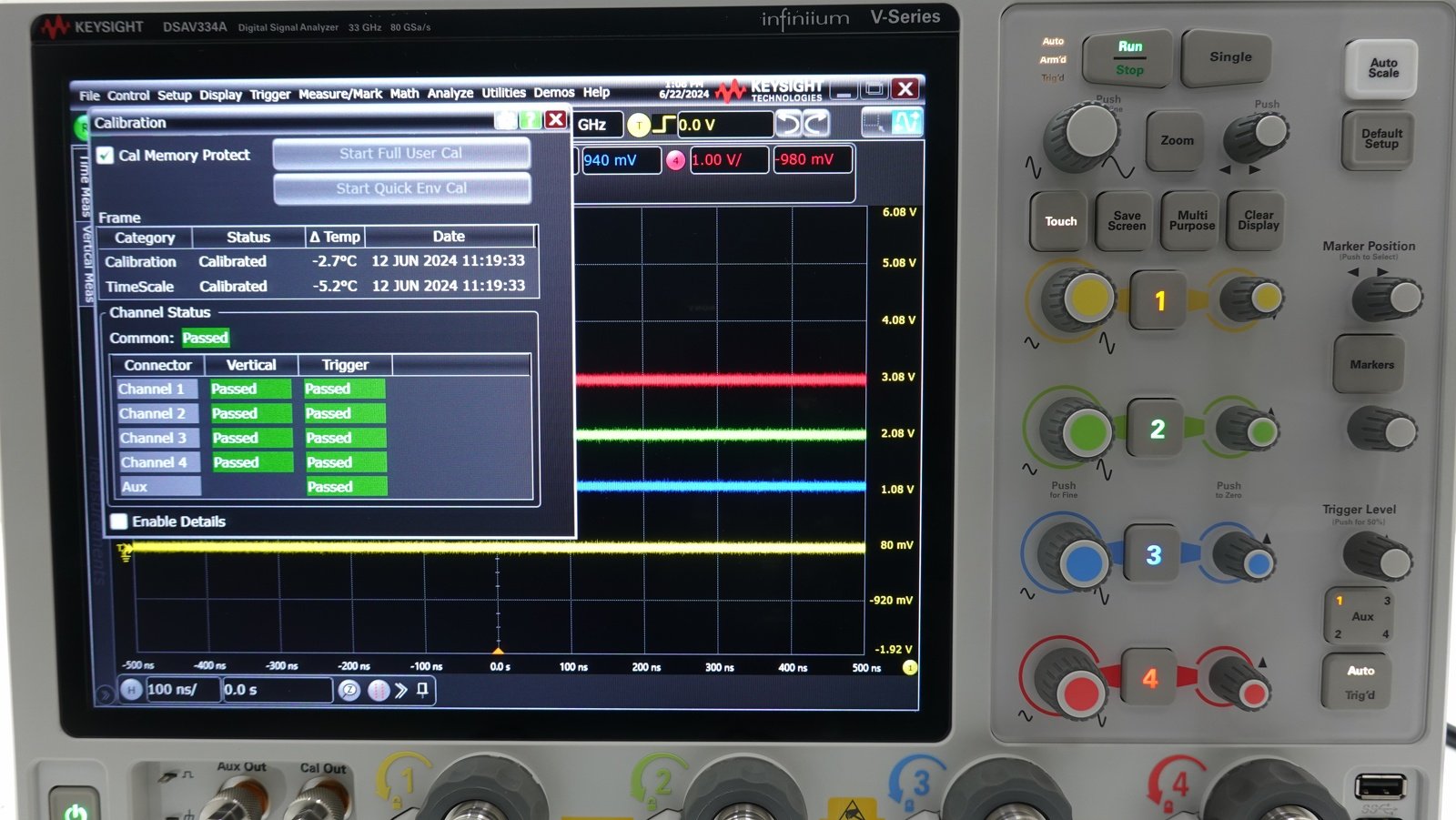
Task: Expand horizontal controls with double-chevron icon
Action: [401, 691]
